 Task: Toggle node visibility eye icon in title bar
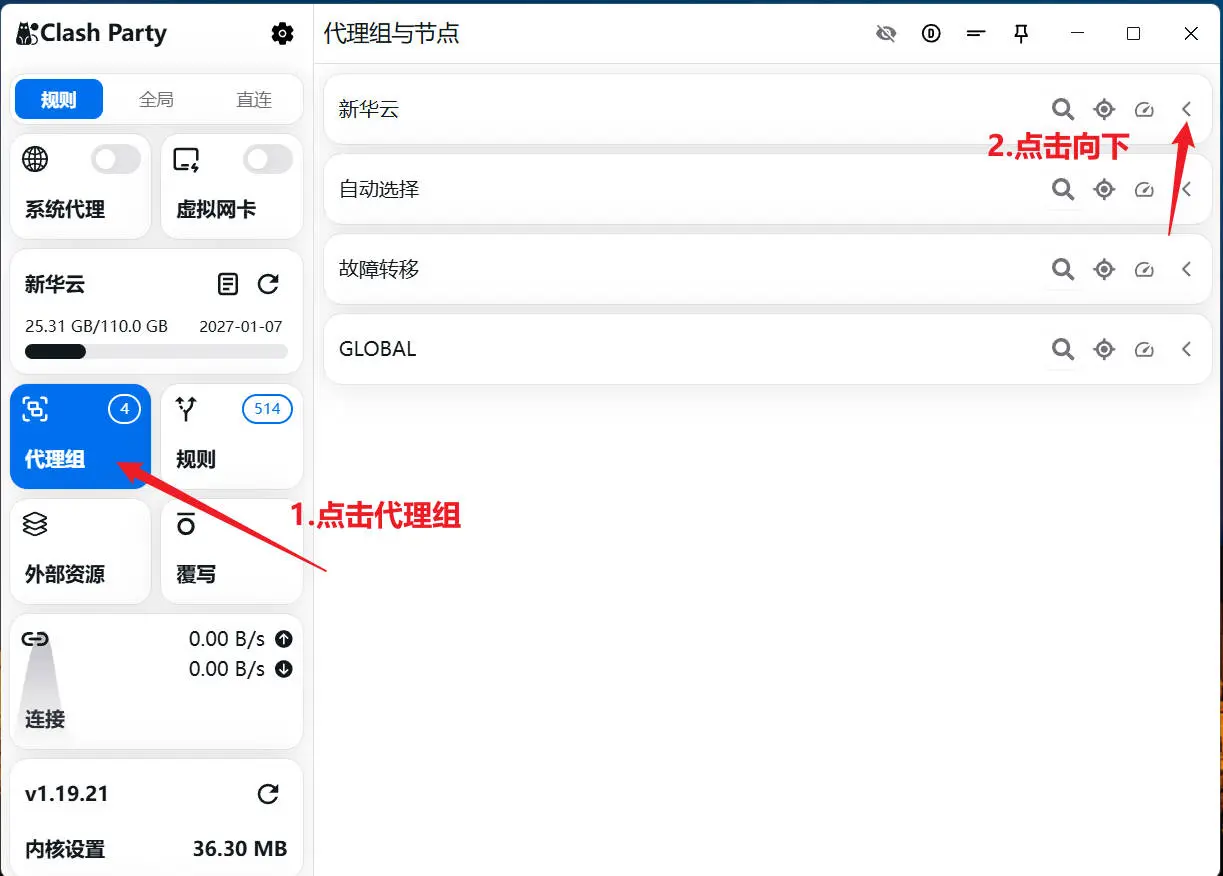(x=886, y=33)
